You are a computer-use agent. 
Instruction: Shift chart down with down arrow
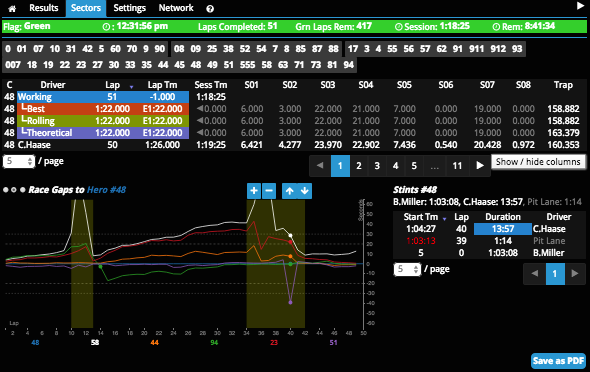point(304,191)
